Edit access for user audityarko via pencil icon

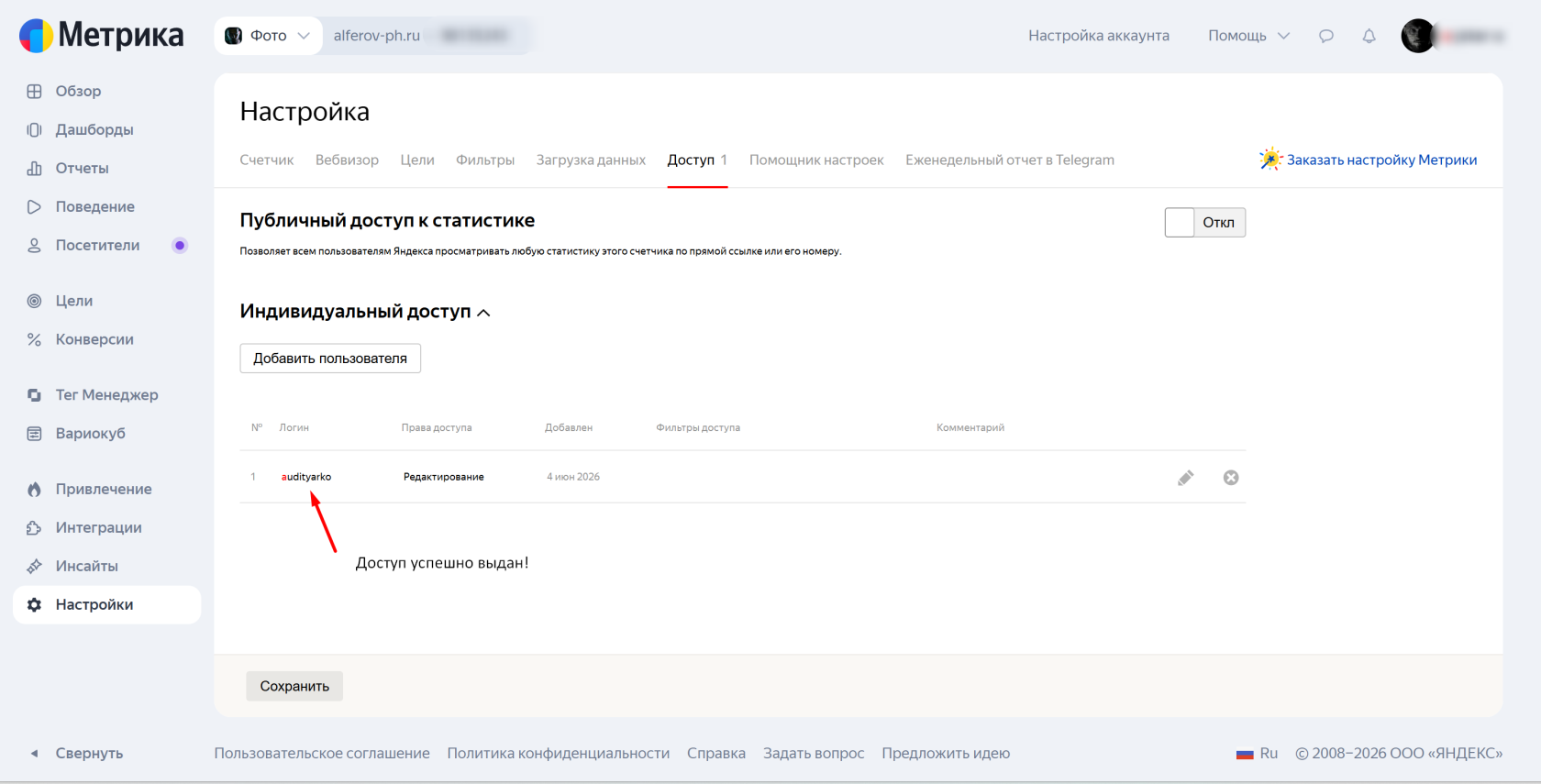coord(1186,478)
